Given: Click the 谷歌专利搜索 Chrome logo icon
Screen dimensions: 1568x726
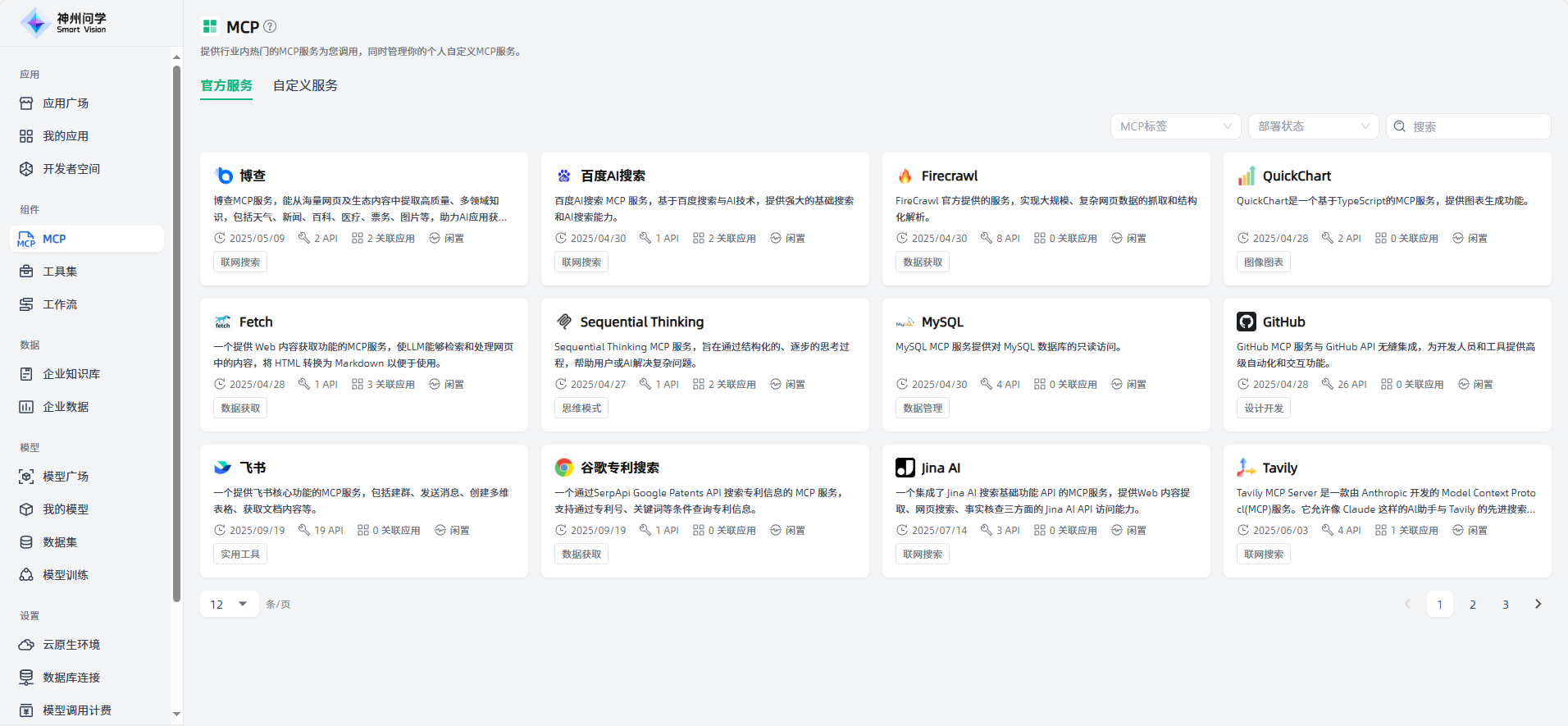Looking at the screenshot, I should pyautogui.click(x=563, y=468).
